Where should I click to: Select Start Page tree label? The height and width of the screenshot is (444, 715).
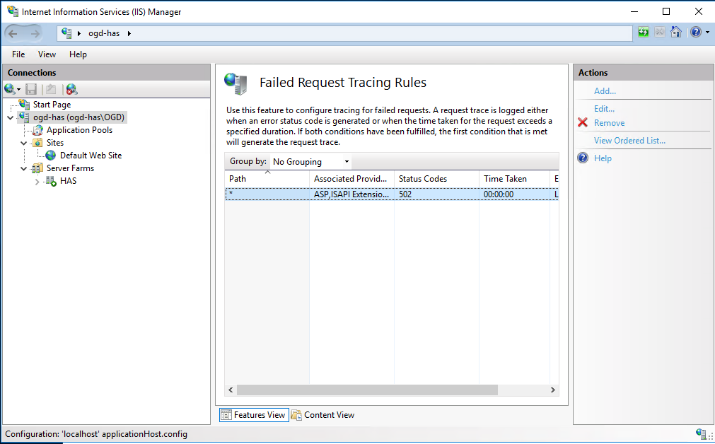tap(52, 104)
